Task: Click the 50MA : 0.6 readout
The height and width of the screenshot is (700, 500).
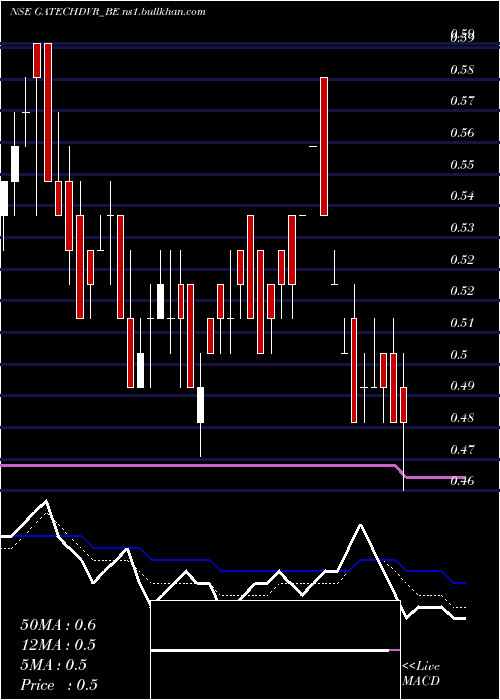Action: pyautogui.click(x=58, y=625)
